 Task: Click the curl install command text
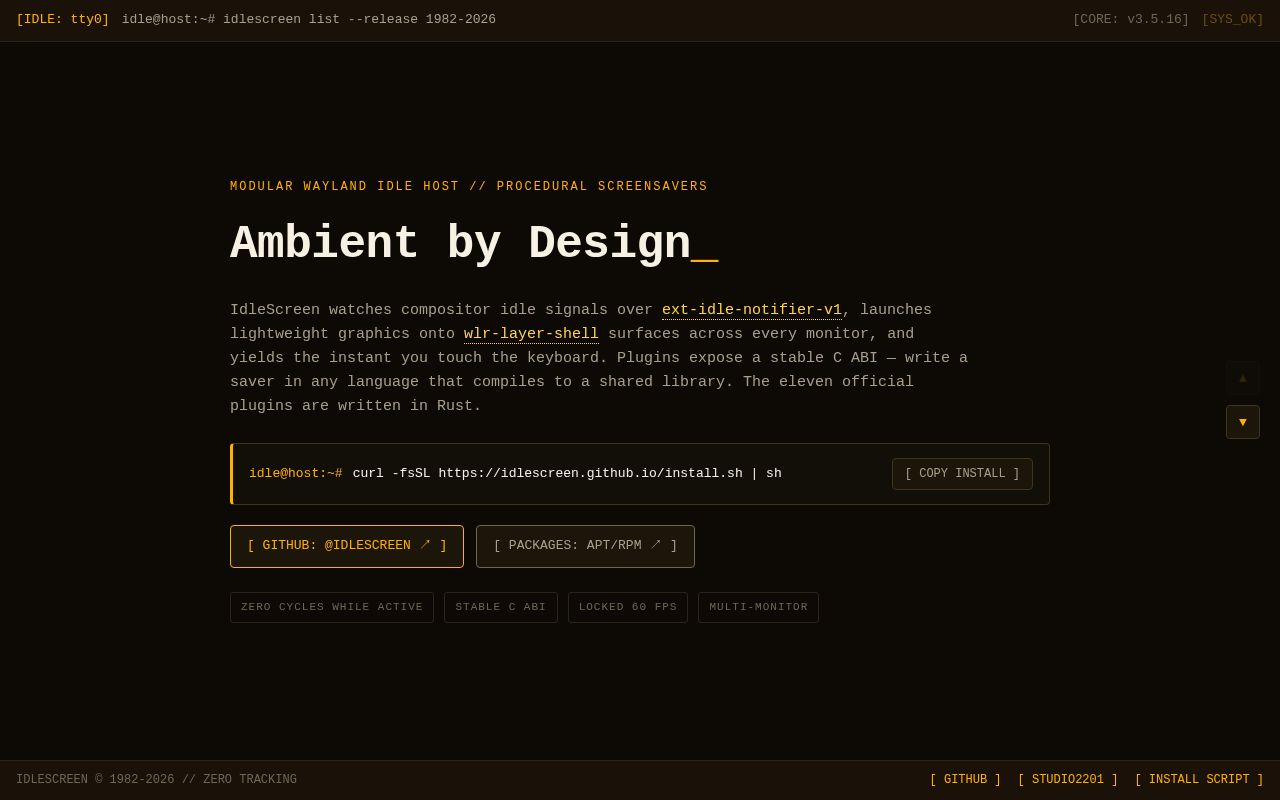click(567, 474)
